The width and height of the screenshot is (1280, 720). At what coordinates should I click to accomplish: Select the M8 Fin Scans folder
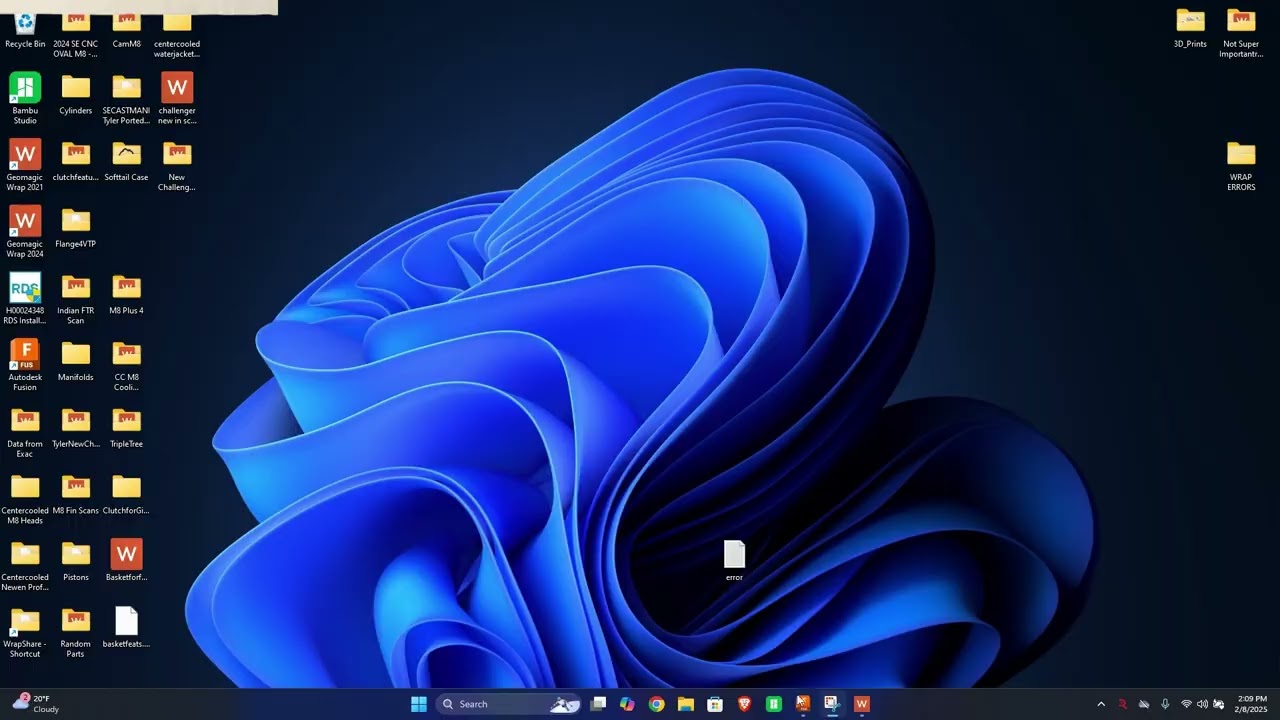tap(76, 495)
